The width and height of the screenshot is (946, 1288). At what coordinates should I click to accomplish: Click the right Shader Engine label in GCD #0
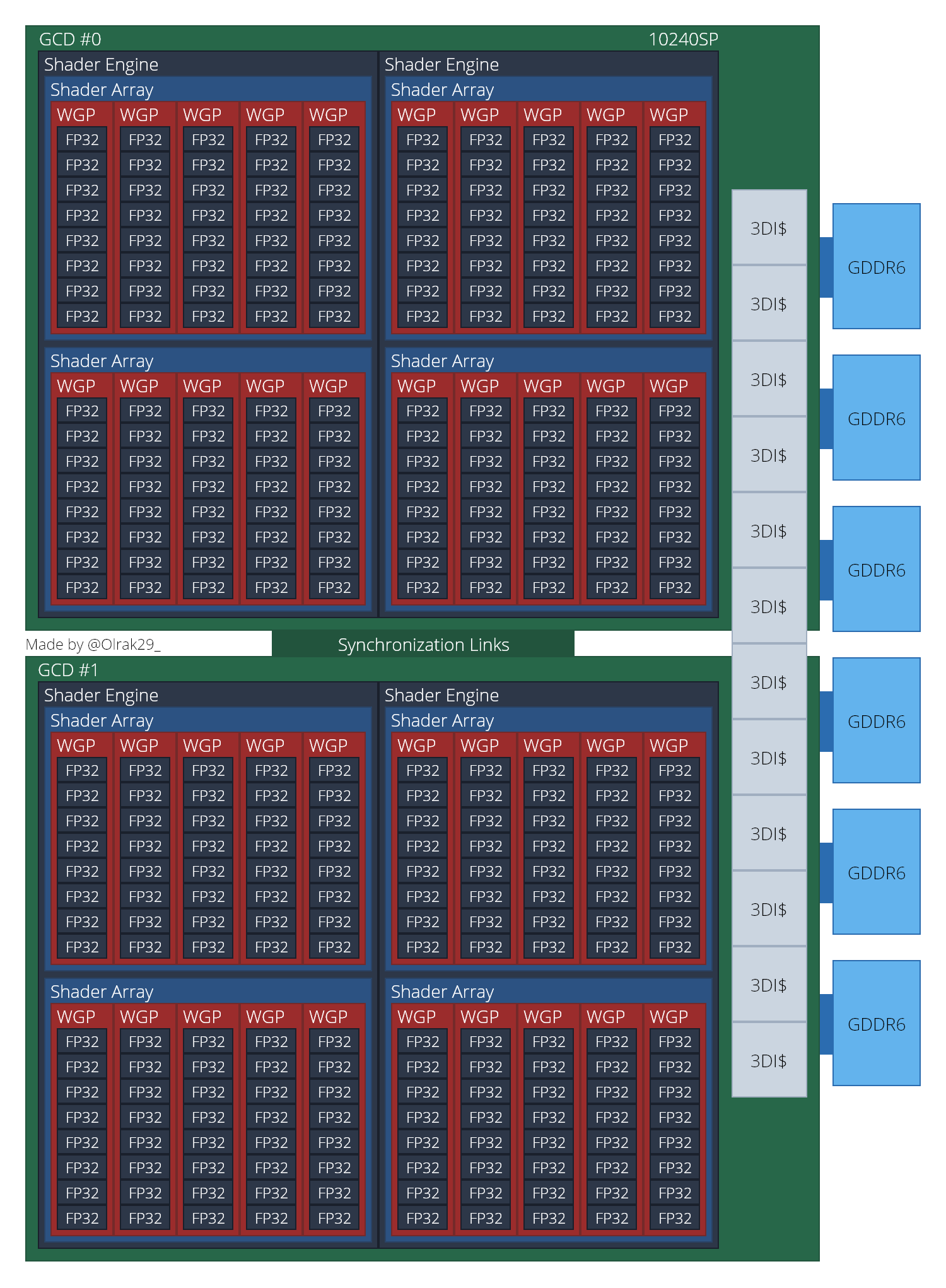click(x=441, y=65)
